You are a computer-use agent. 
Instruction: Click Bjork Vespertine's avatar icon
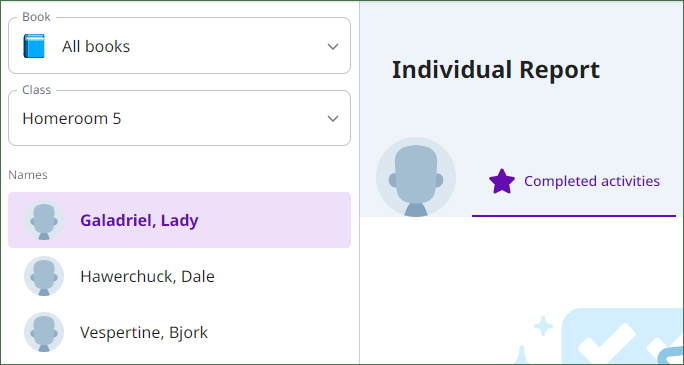coord(44,332)
